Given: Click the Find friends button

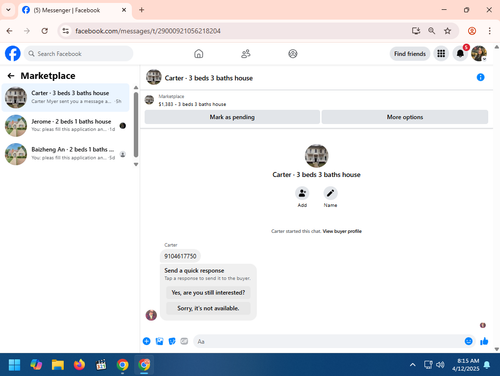Looking at the screenshot, I should coord(410,54).
